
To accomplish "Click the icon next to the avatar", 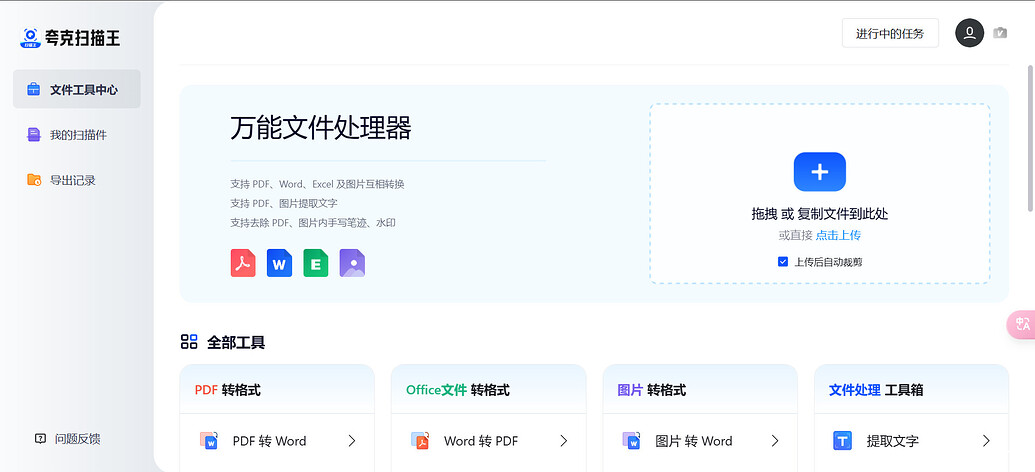I will click(x=1000, y=33).
